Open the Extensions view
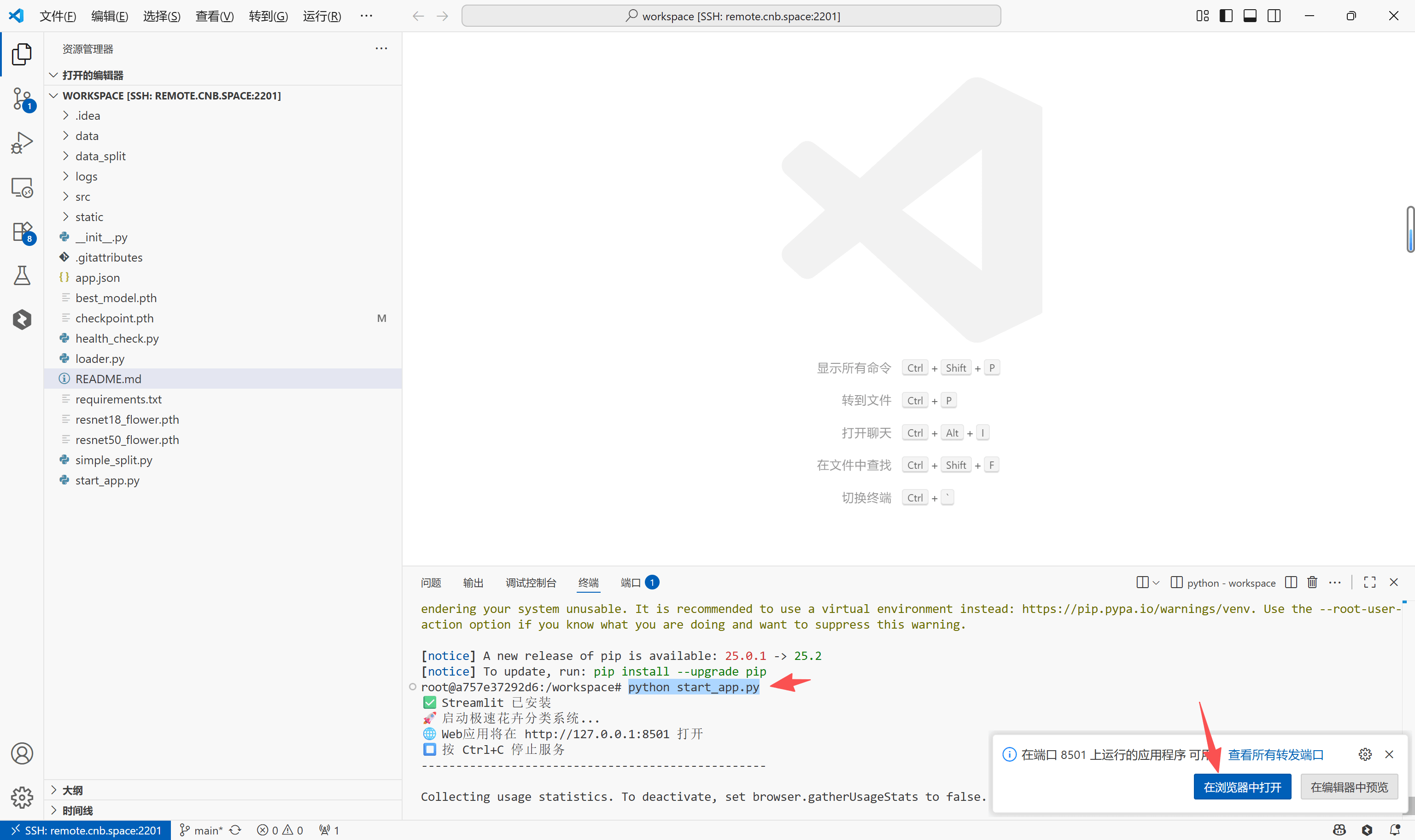Image resolution: width=1415 pixels, height=840 pixels. [22, 232]
